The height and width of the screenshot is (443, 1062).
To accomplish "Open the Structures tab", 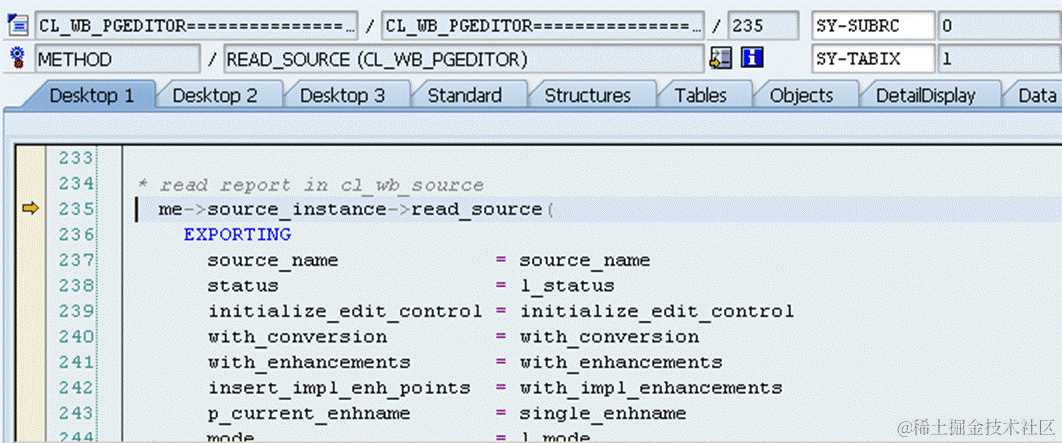I will click(x=588, y=96).
